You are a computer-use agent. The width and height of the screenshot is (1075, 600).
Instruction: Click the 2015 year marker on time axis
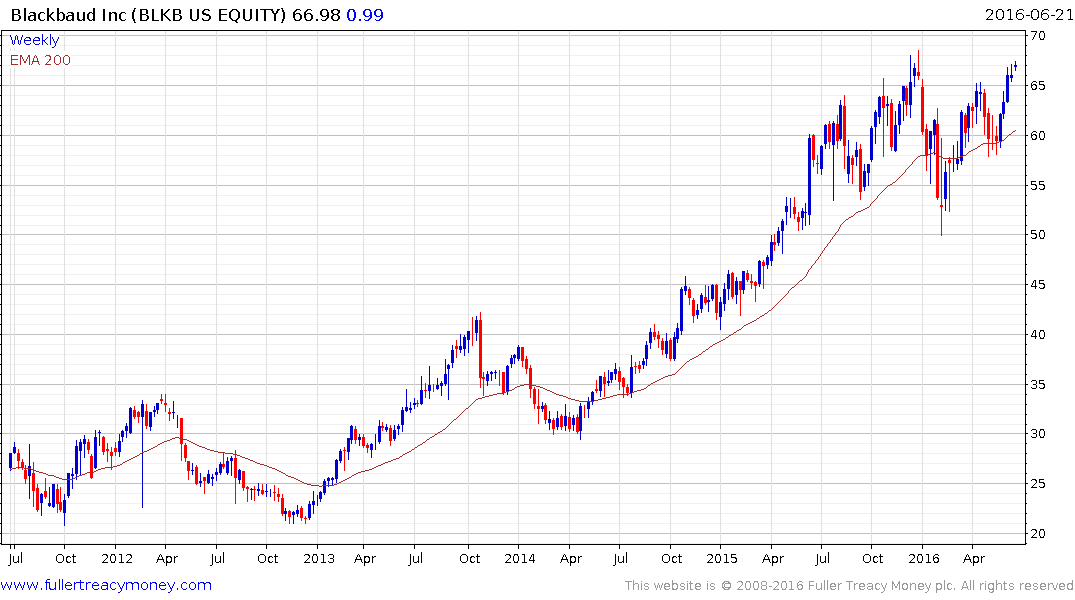click(721, 557)
